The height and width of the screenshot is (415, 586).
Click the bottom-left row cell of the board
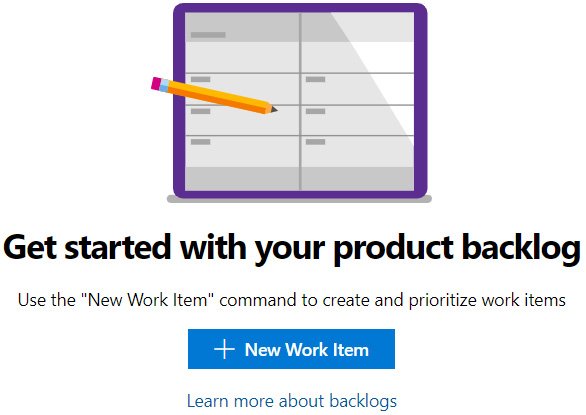point(242,151)
